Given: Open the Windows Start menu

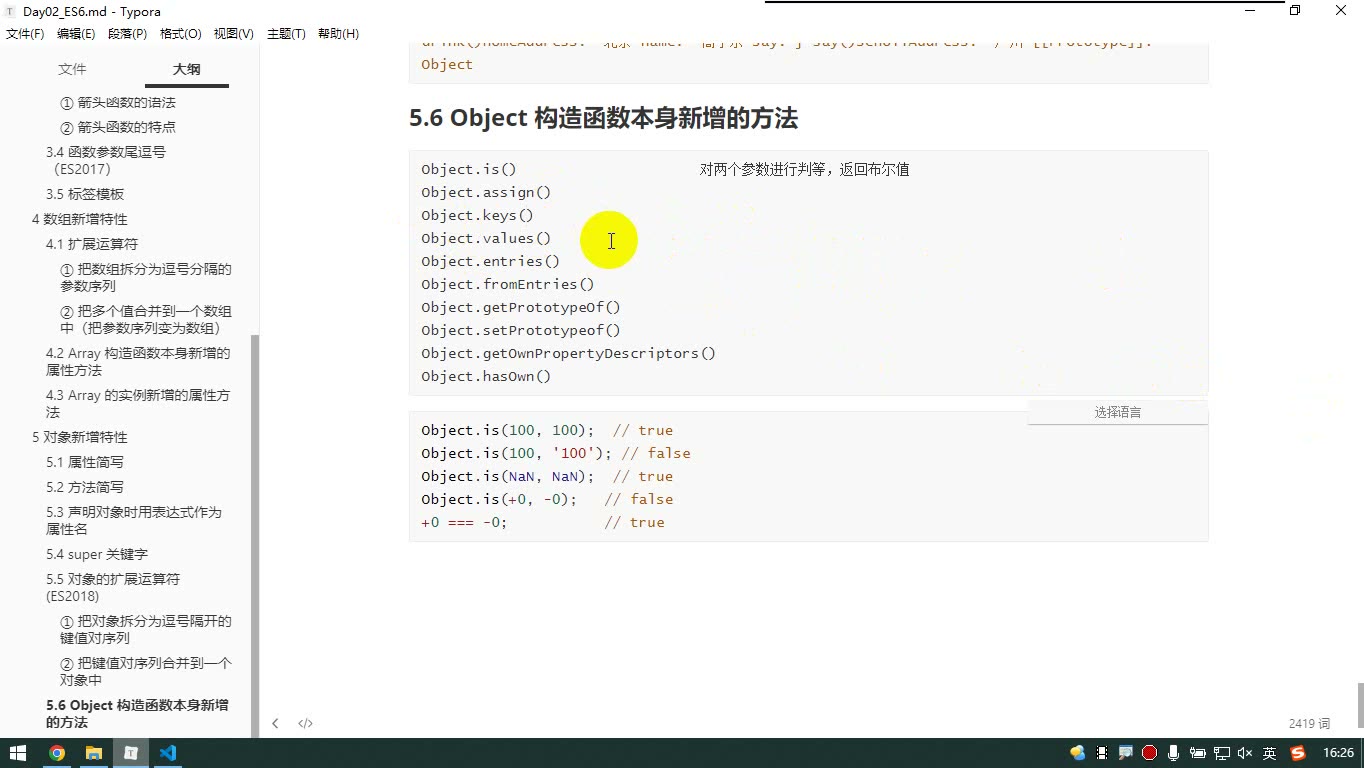Looking at the screenshot, I should pos(18,753).
